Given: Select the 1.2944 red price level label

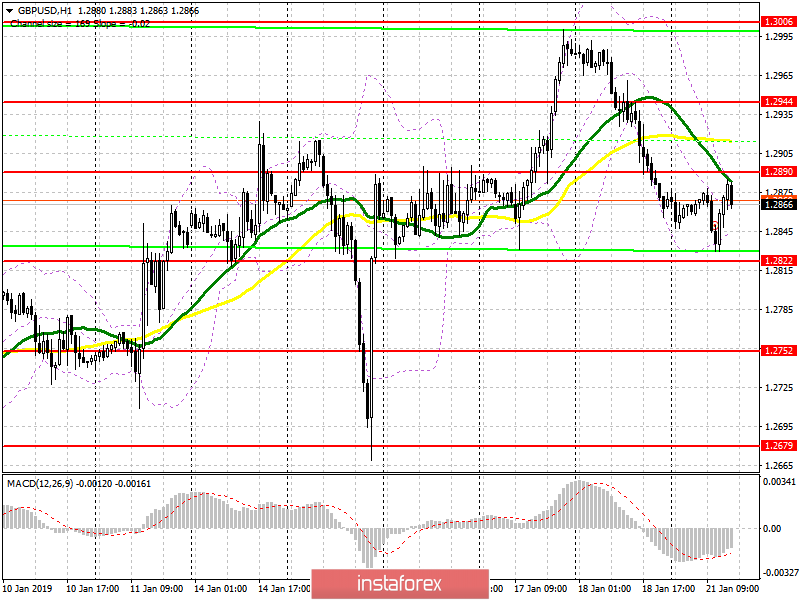Looking at the screenshot, I should tap(779, 102).
